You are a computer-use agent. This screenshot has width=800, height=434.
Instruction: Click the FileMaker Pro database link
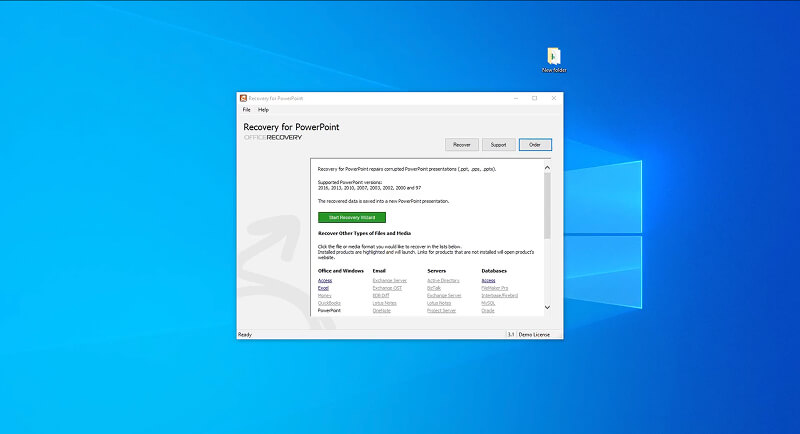pyautogui.click(x=496, y=288)
